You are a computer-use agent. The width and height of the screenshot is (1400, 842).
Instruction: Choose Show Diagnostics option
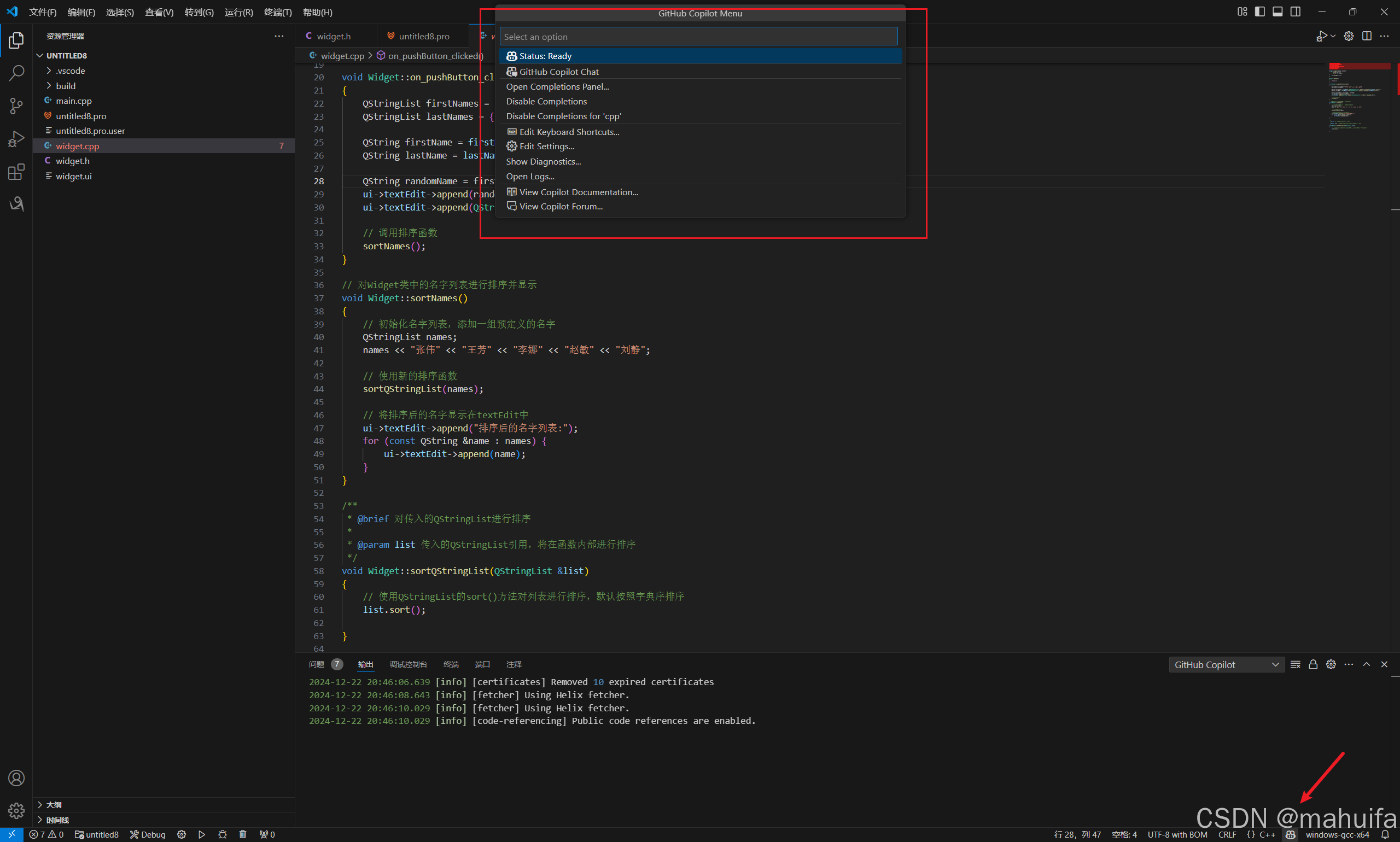pos(701,162)
